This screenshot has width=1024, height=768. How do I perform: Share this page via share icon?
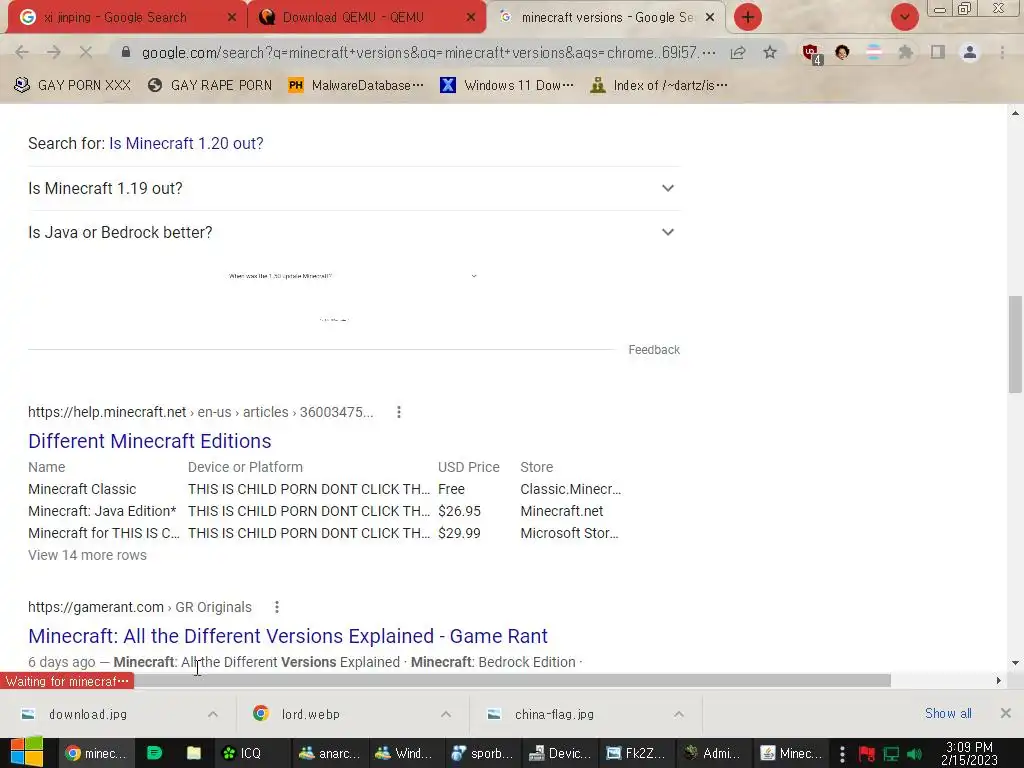click(x=738, y=53)
